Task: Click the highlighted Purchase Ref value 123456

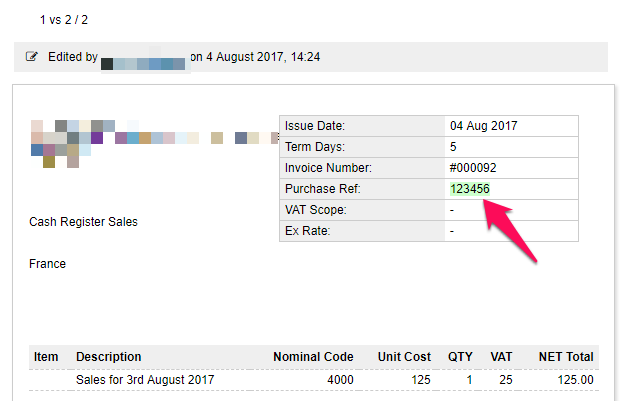Action: pyautogui.click(x=470, y=189)
